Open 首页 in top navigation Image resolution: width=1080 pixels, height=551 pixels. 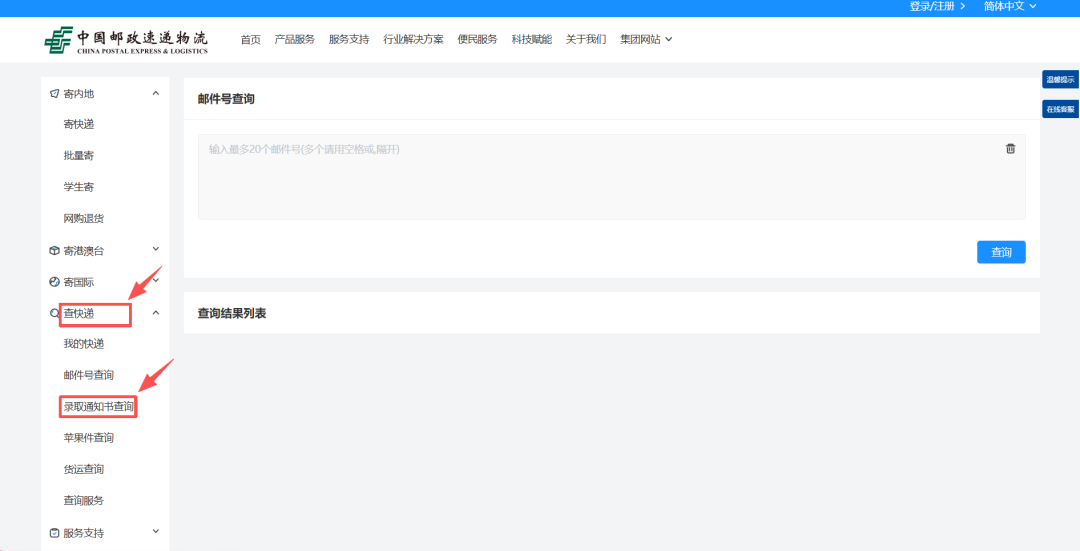coord(251,39)
